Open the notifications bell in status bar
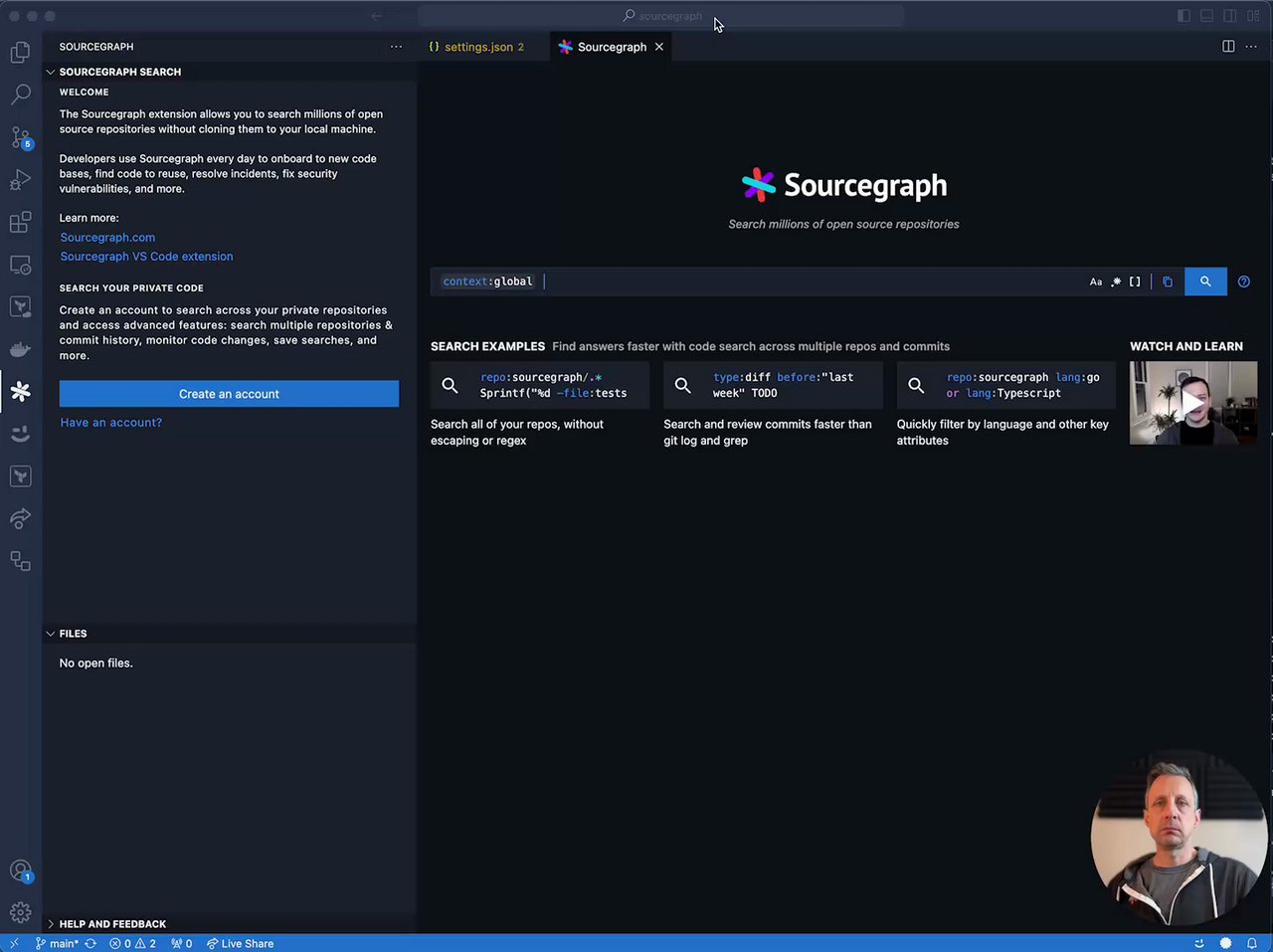 (1252, 943)
